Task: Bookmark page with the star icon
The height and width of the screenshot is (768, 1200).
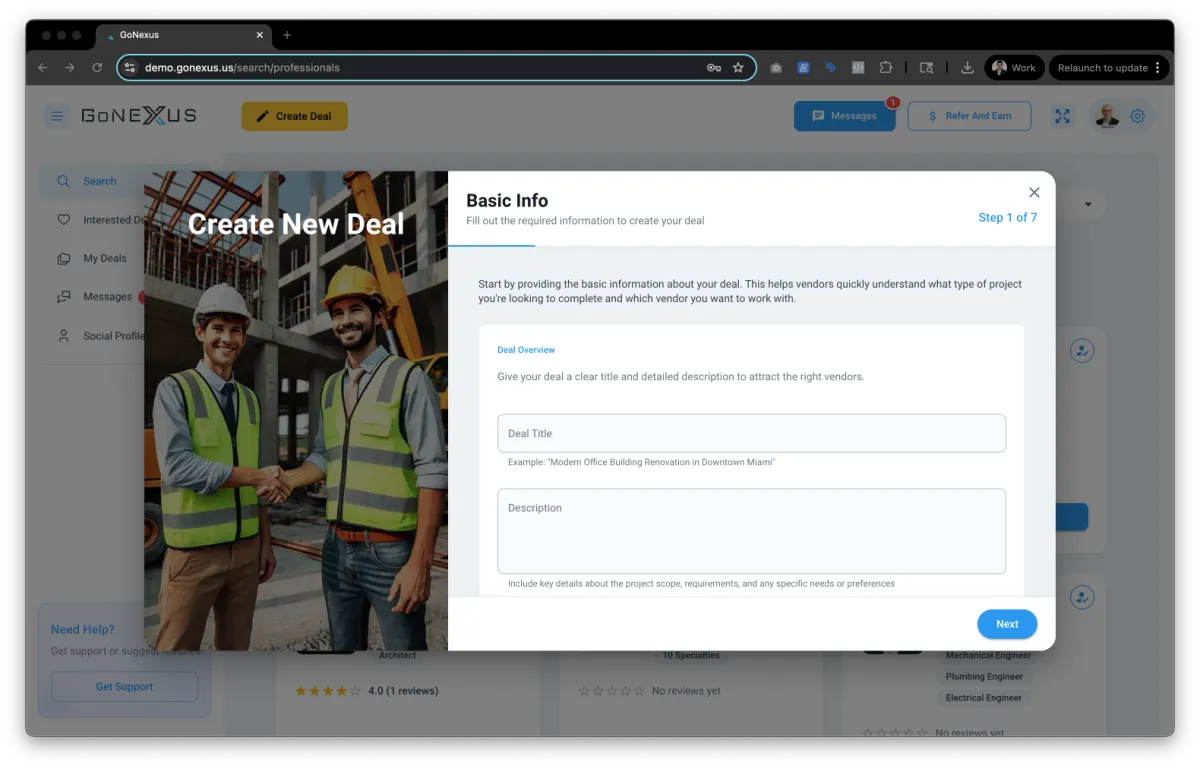Action: click(x=738, y=68)
